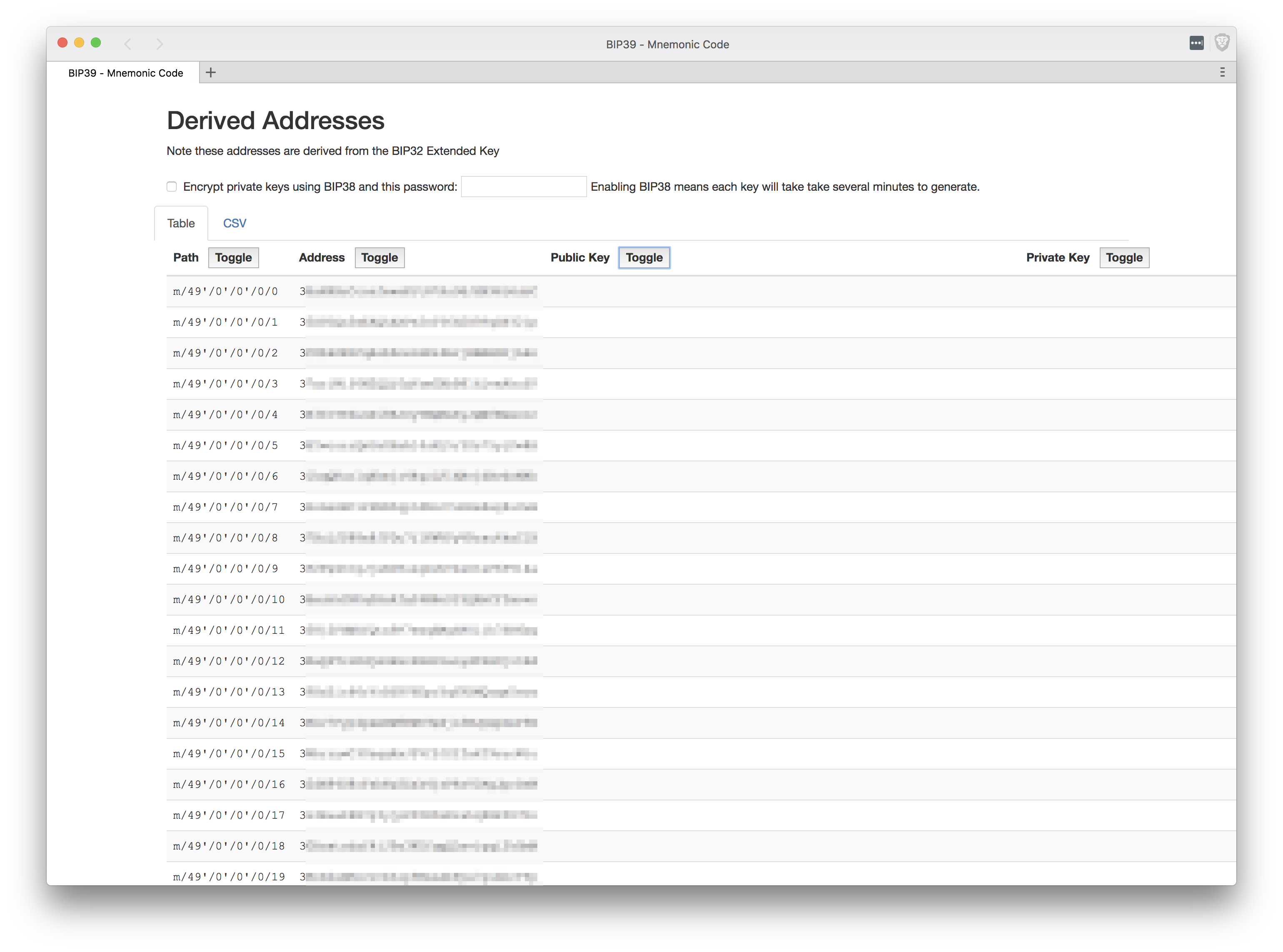The width and height of the screenshot is (1283, 952).
Task: Select the BIP39 - Mnemonic Code browser tab
Action: click(126, 73)
